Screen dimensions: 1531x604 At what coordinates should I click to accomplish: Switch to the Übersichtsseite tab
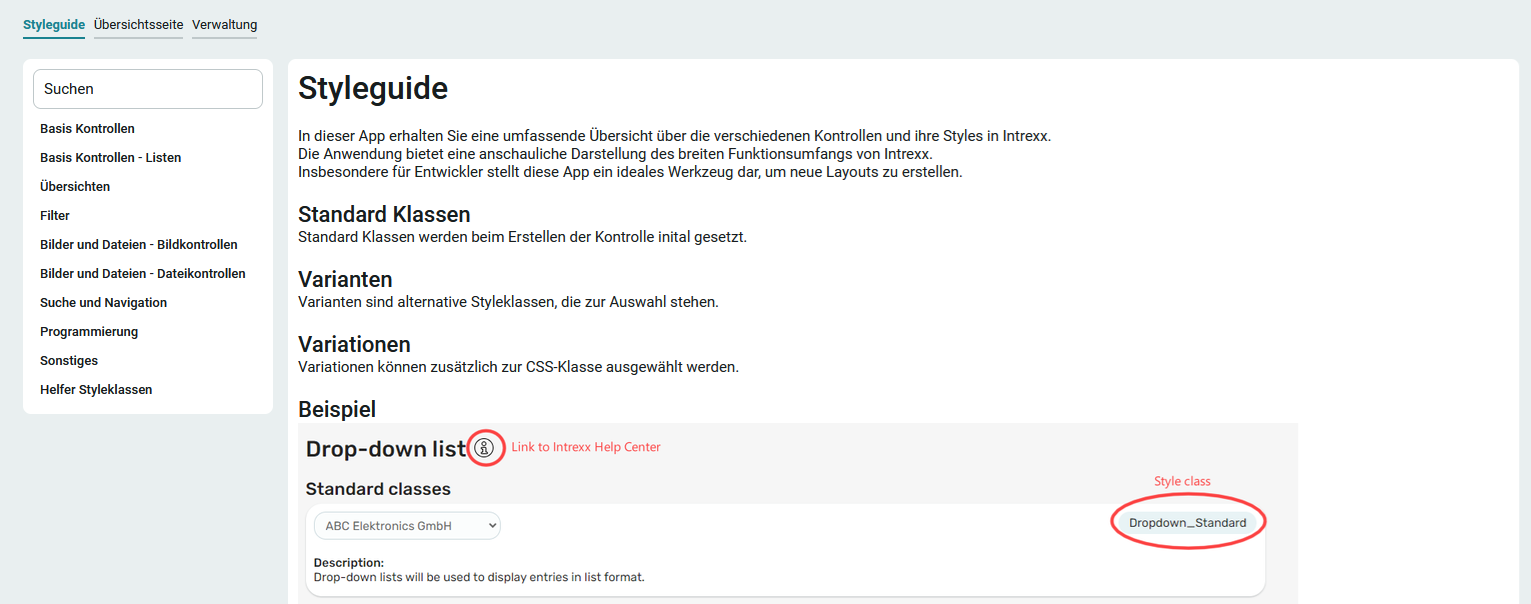pyautogui.click(x=138, y=24)
